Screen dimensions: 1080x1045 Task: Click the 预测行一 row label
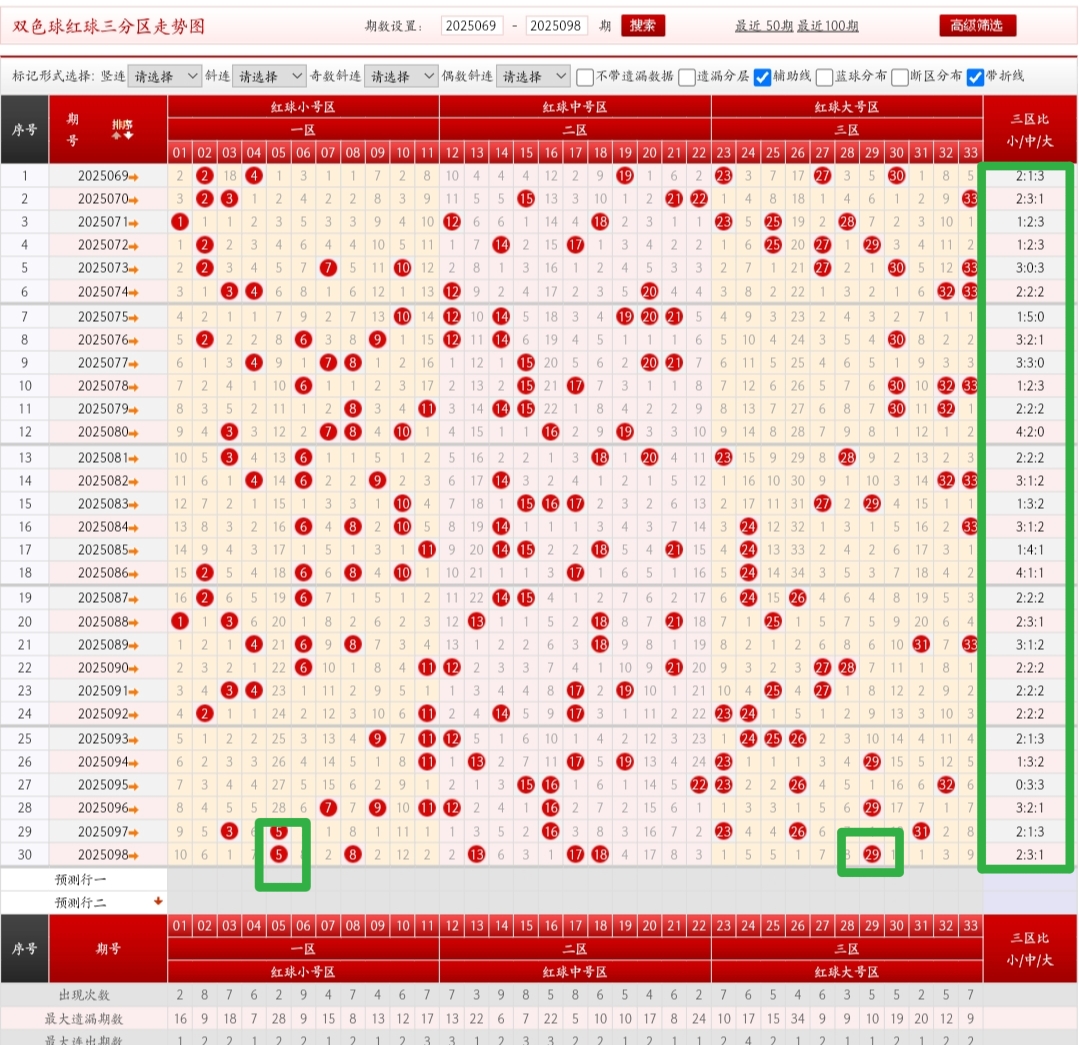pyautogui.click(x=81, y=879)
